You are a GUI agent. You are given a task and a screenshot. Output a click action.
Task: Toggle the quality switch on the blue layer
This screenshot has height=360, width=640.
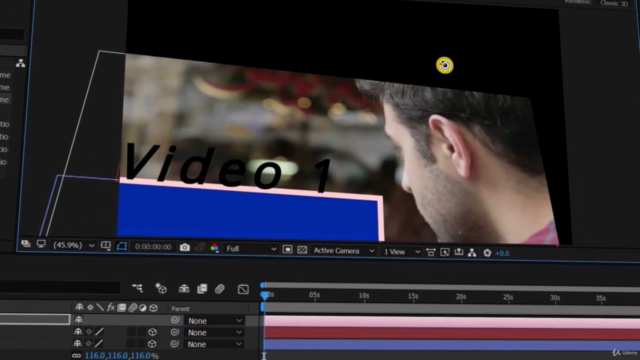(99, 344)
